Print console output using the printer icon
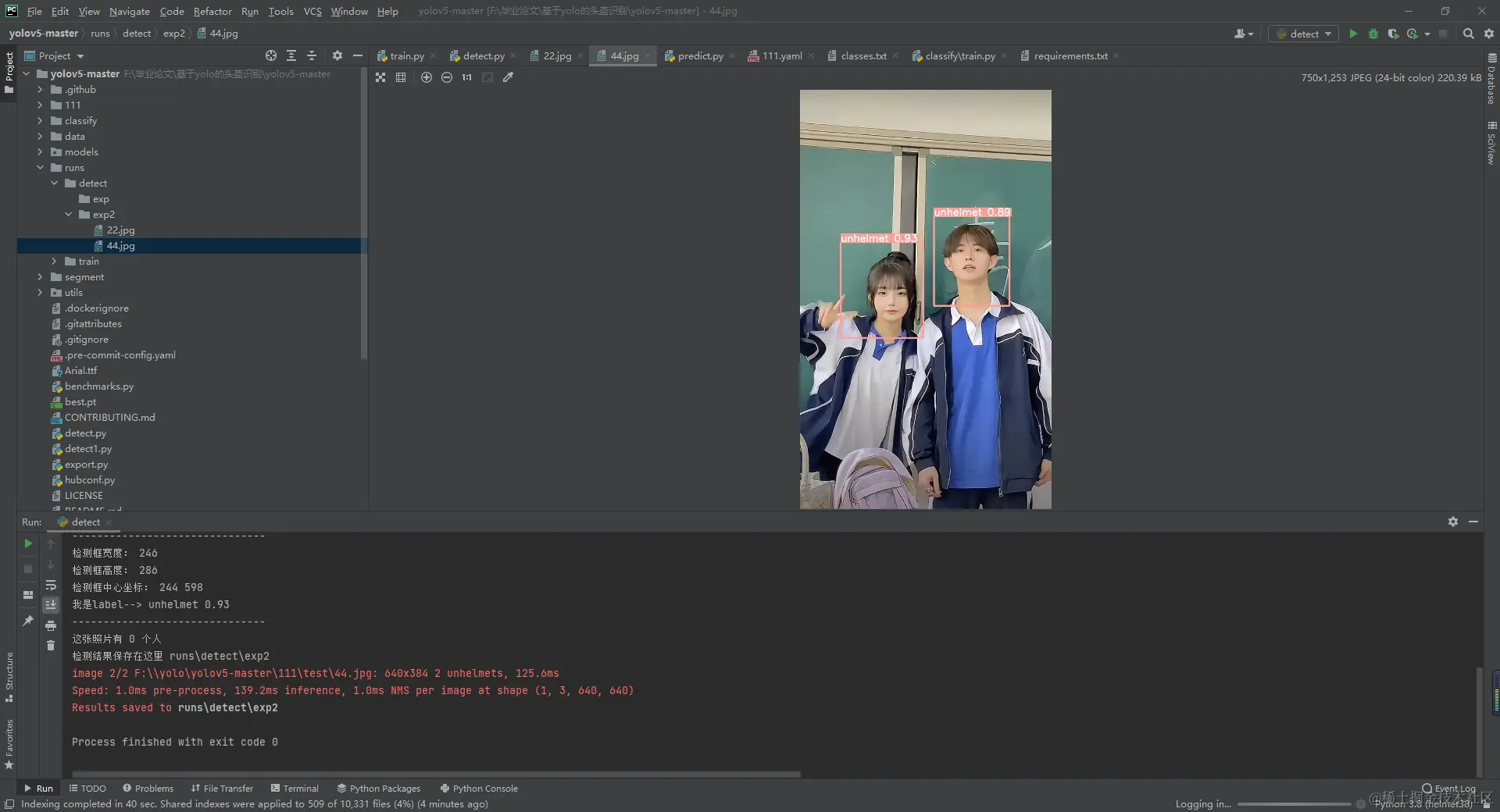The height and width of the screenshot is (812, 1500). (51, 625)
